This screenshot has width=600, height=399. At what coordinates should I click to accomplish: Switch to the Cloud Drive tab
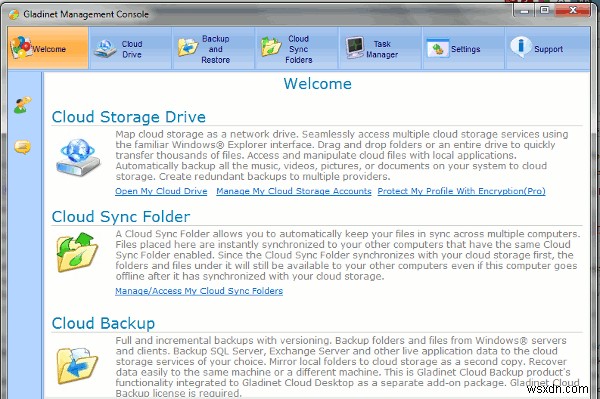pos(130,48)
